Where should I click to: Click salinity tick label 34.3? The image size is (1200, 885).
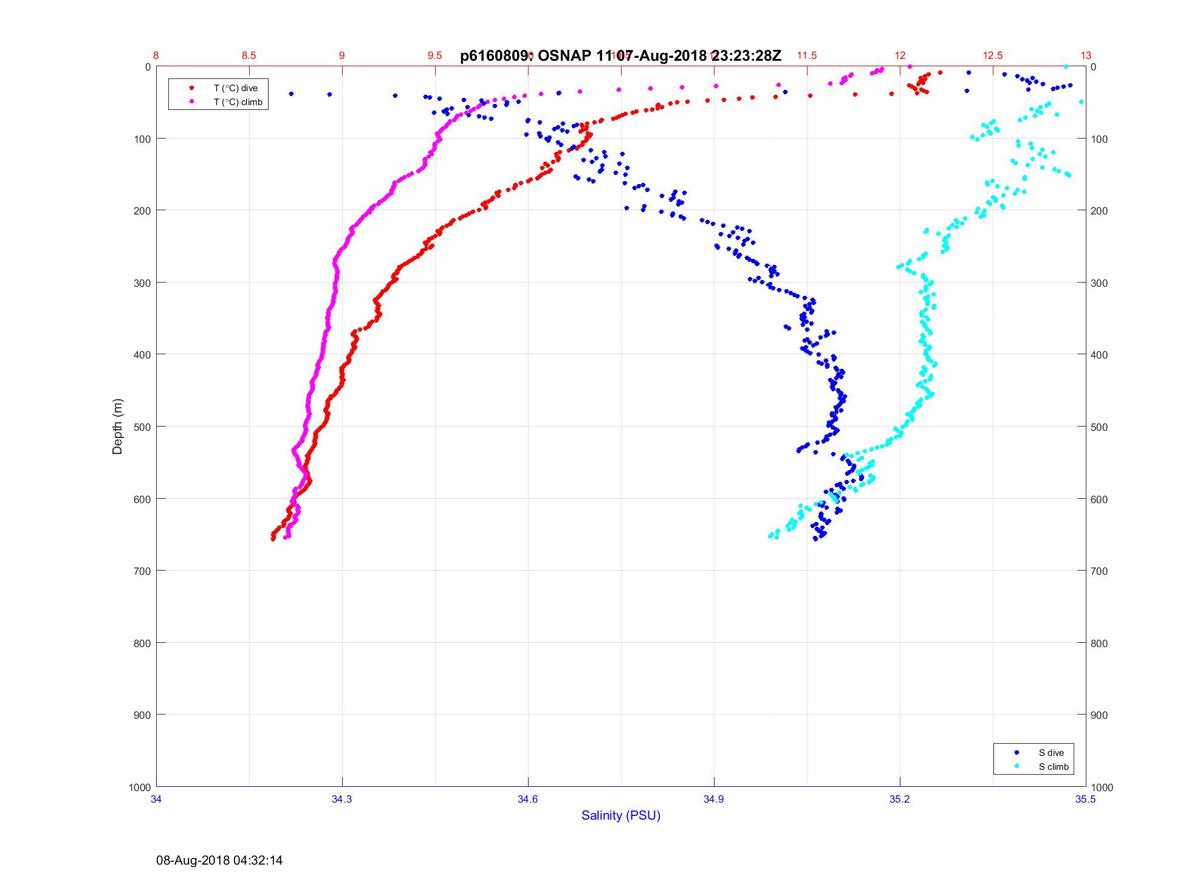pyautogui.click(x=342, y=800)
